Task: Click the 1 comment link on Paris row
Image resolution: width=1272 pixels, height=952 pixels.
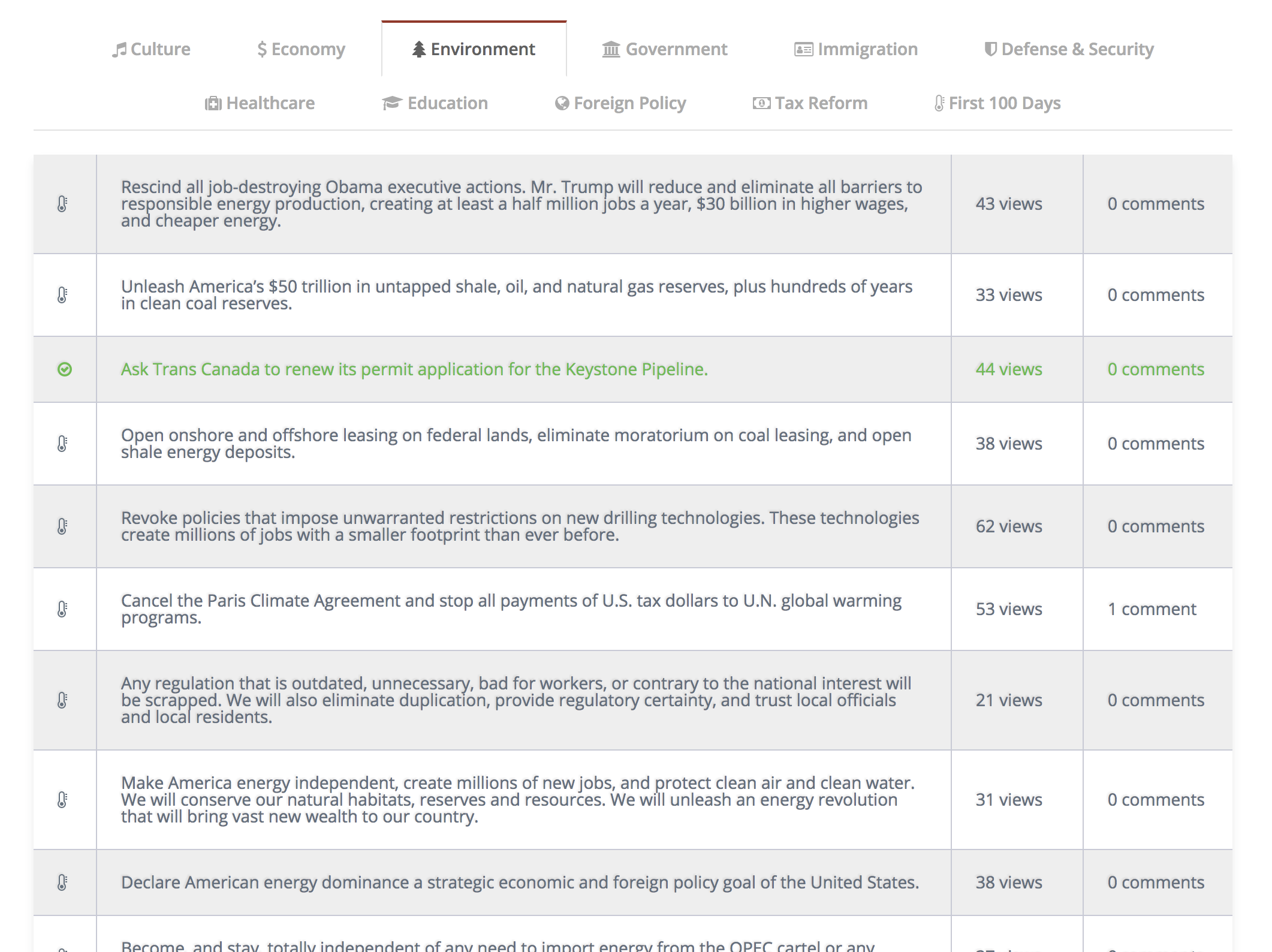Action: [1152, 609]
